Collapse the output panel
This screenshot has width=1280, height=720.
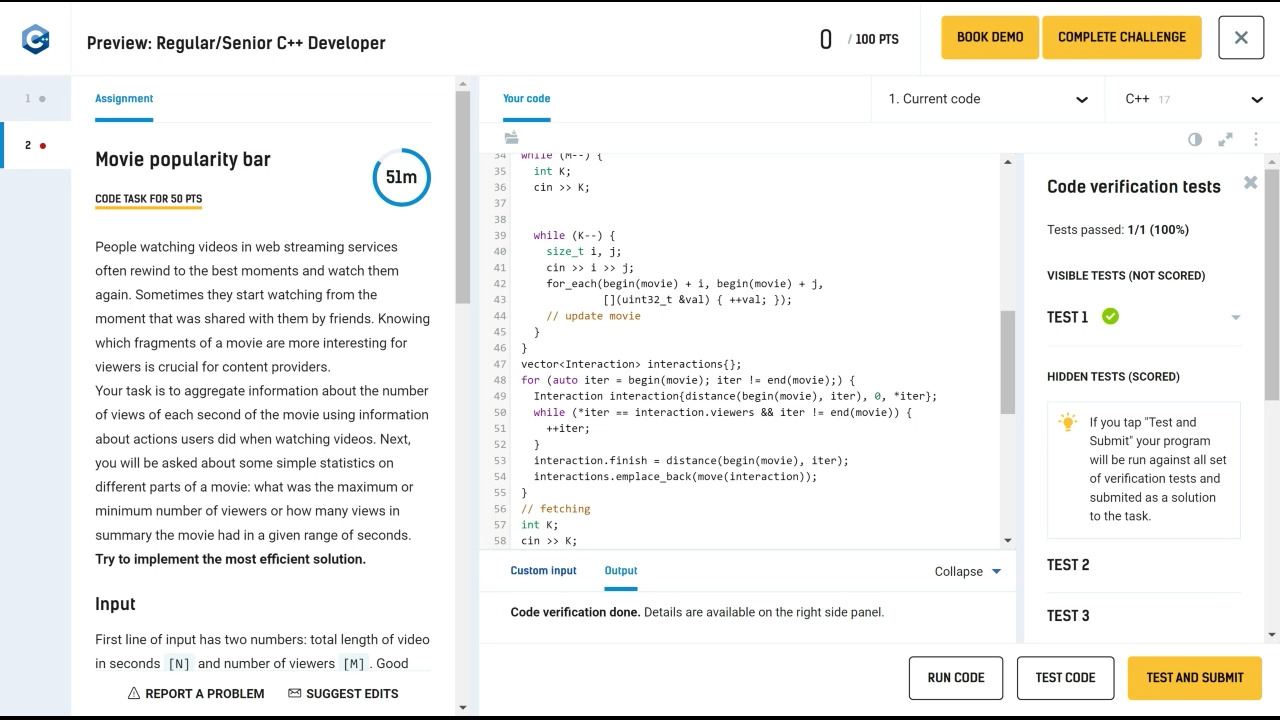coord(967,572)
